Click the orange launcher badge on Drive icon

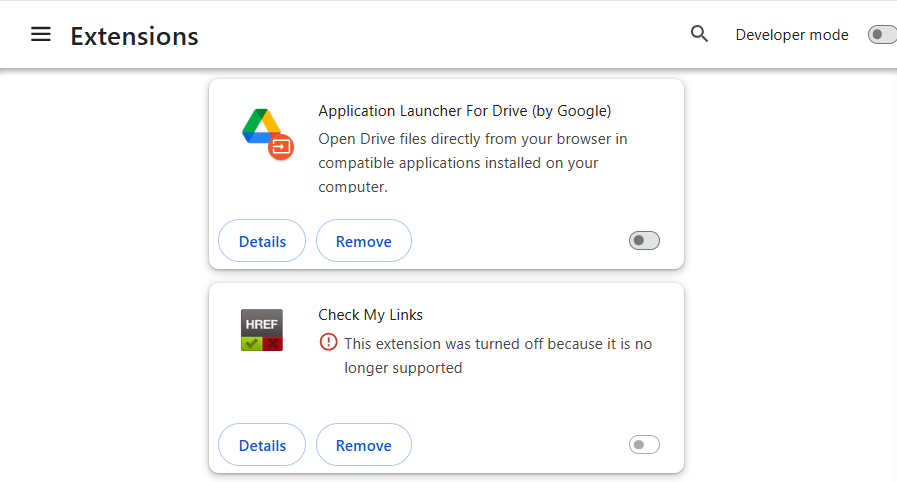(x=281, y=147)
